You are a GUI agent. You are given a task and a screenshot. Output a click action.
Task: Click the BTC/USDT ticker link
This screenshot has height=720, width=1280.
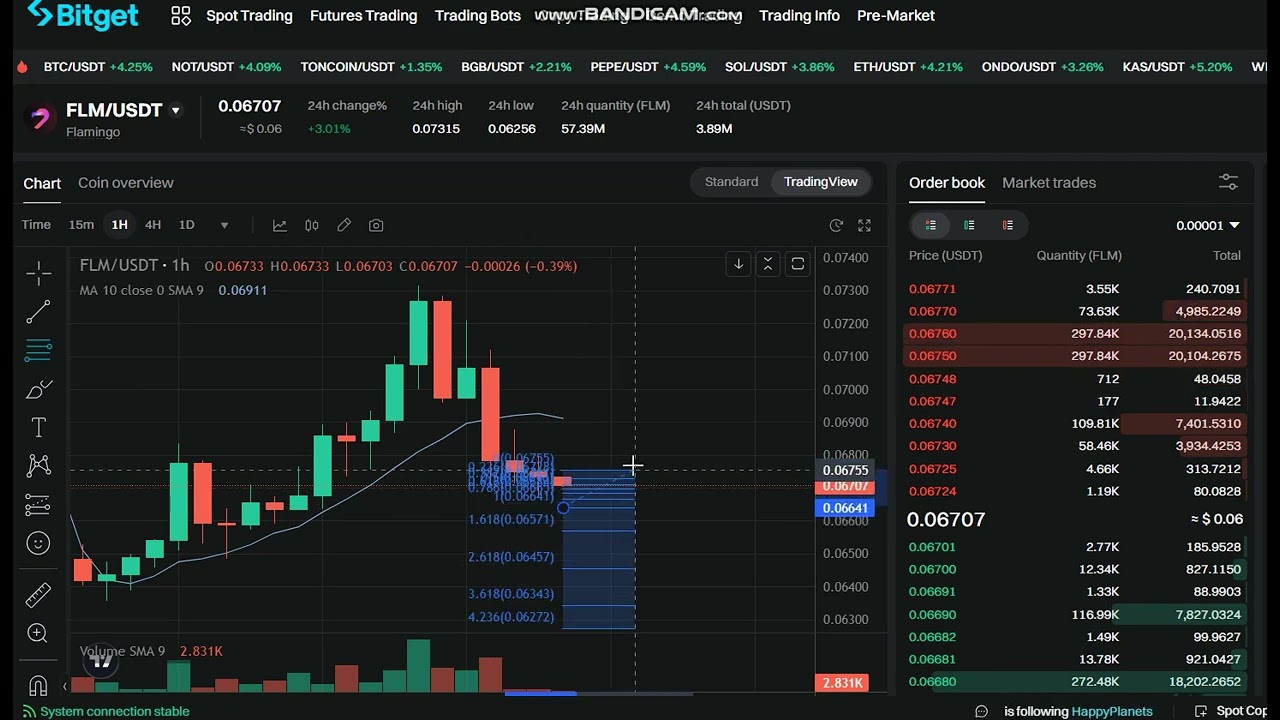pyautogui.click(x=98, y=67)
